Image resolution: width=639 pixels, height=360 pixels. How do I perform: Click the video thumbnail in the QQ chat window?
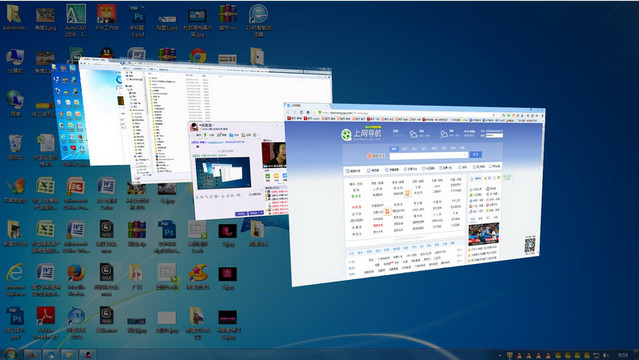pyautogui.click(x=274, y=155)
